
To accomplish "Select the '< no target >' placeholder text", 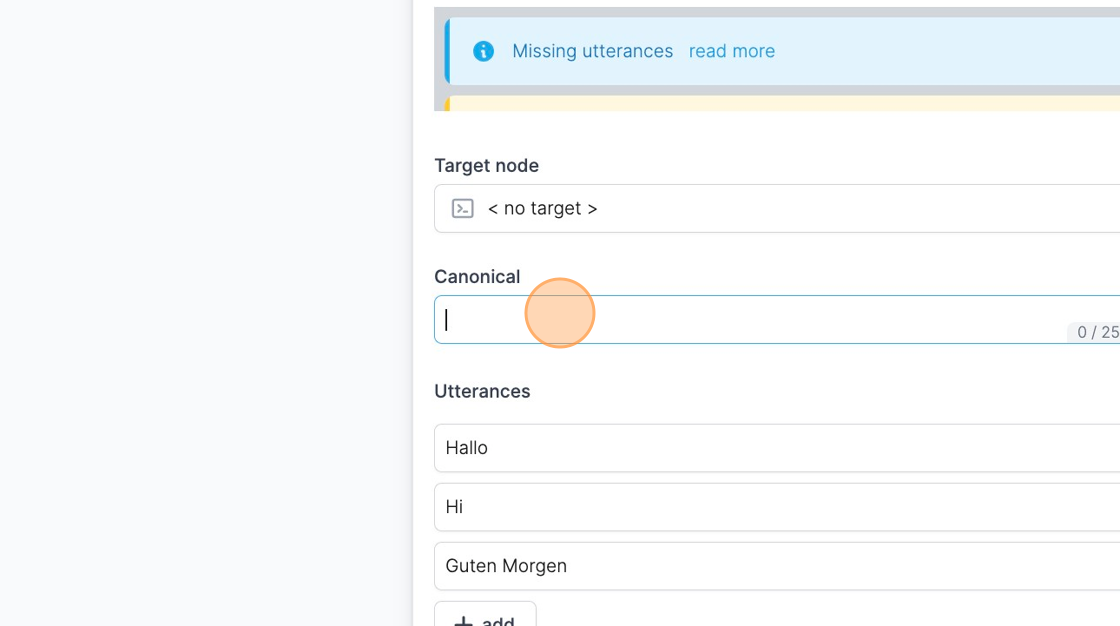I will (542, 209).
